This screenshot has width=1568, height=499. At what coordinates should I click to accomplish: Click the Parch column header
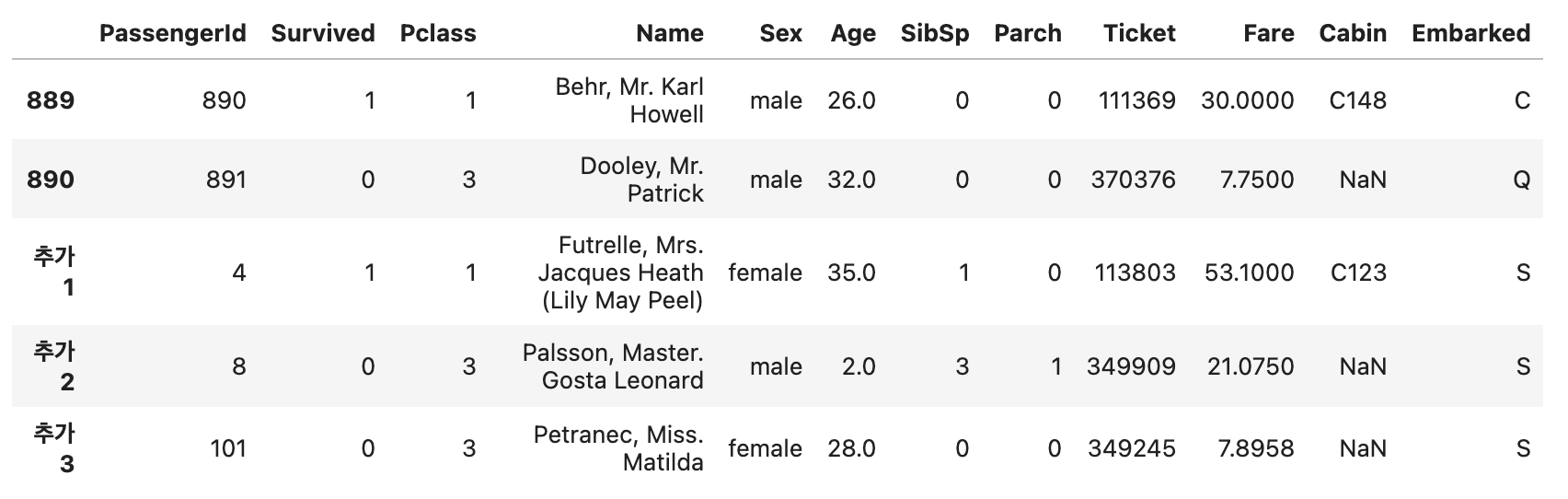point(1028,33)
